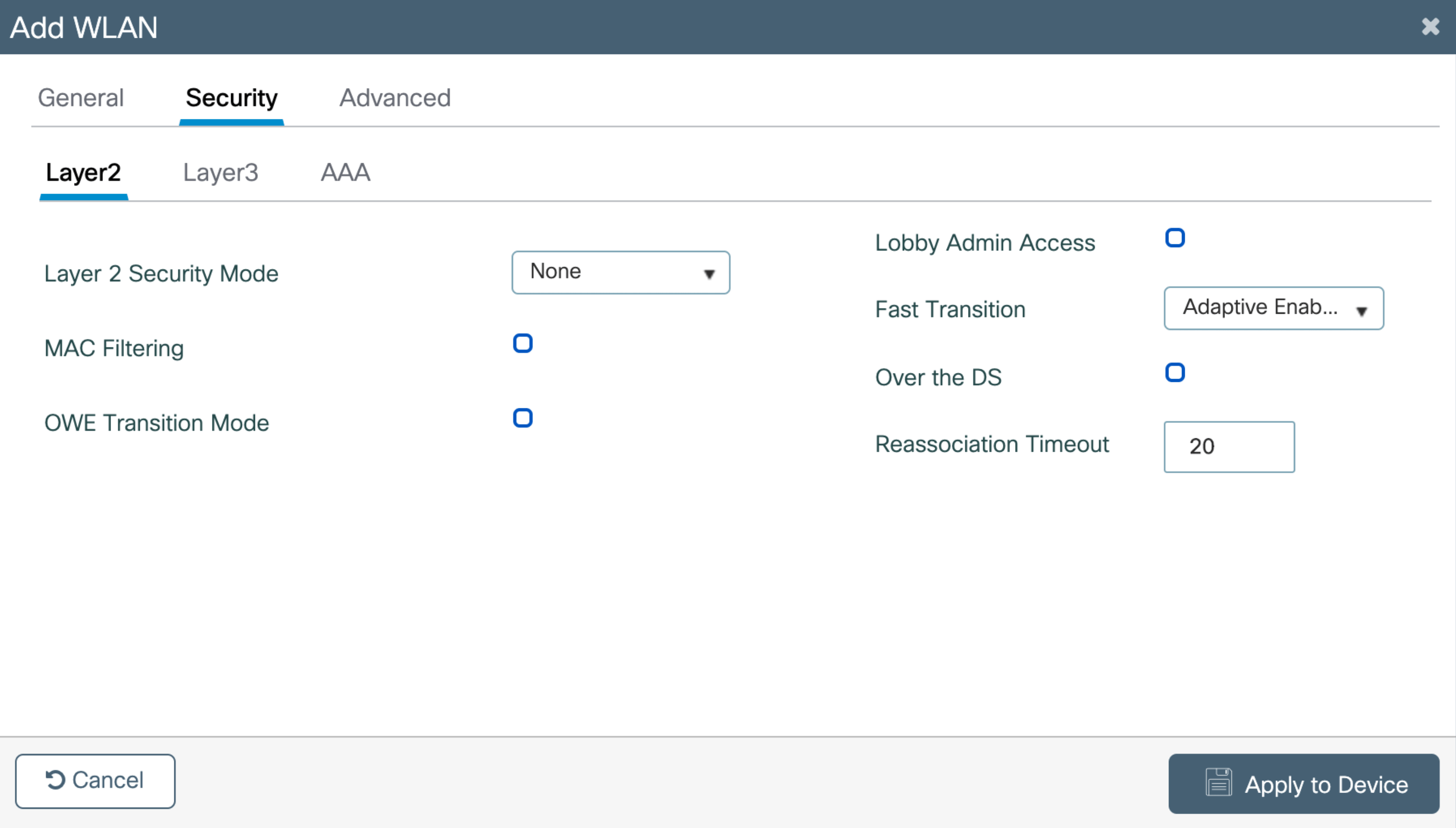Enable Over the DS
Image resolution: width=1456 pixels, height=828 pixels.
[x=1175, y=372]
